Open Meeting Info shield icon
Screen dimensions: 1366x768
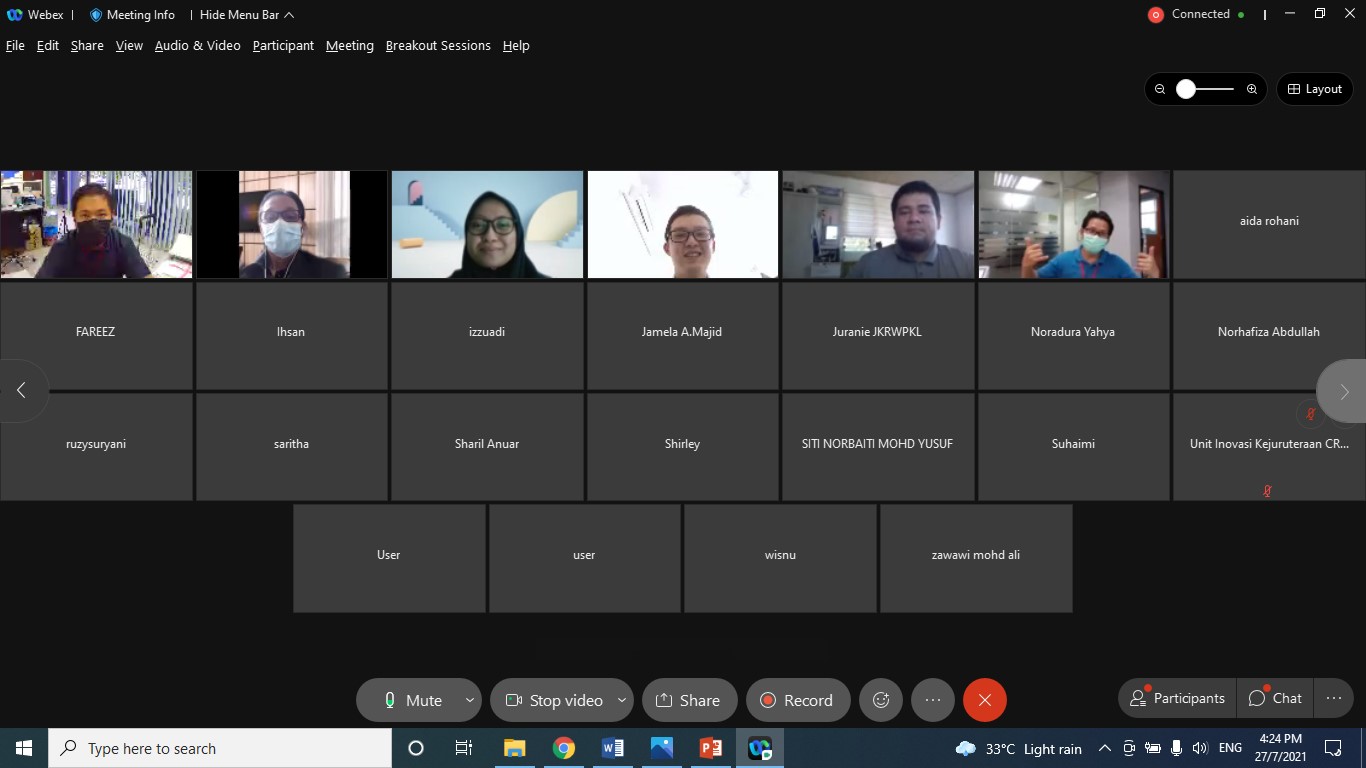[96, 15]
